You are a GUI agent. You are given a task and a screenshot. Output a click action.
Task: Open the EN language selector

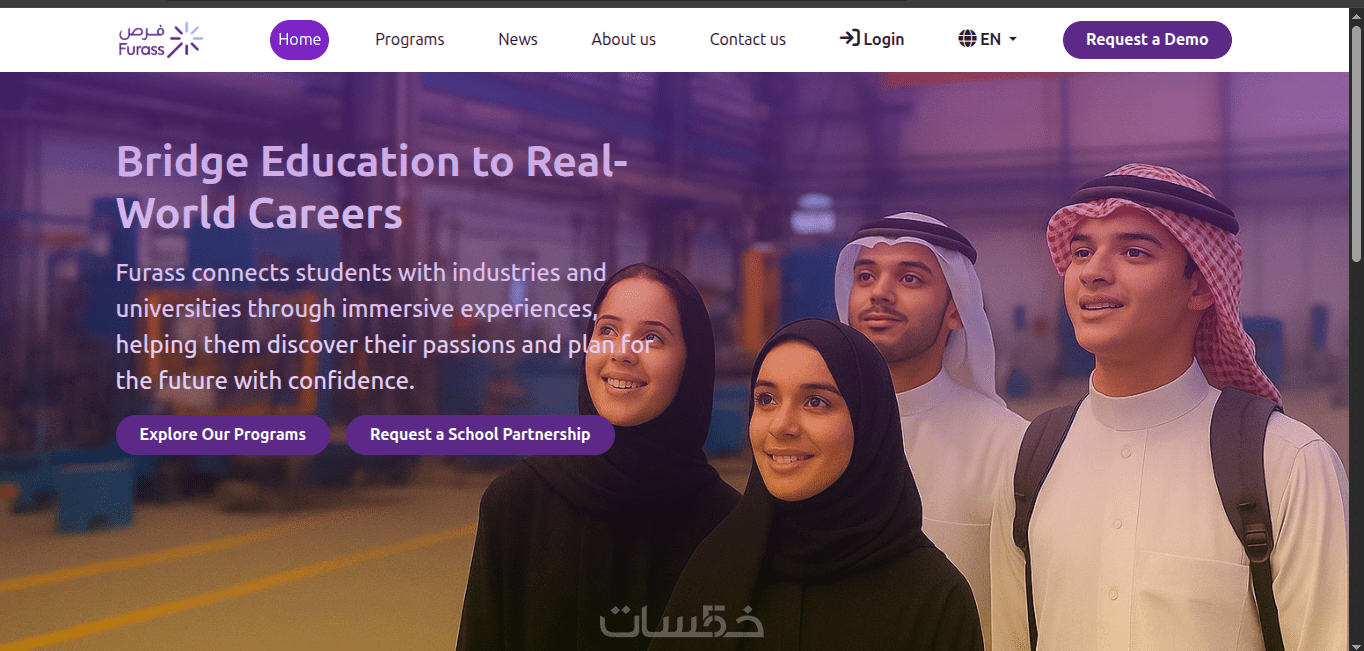point(988,39)
